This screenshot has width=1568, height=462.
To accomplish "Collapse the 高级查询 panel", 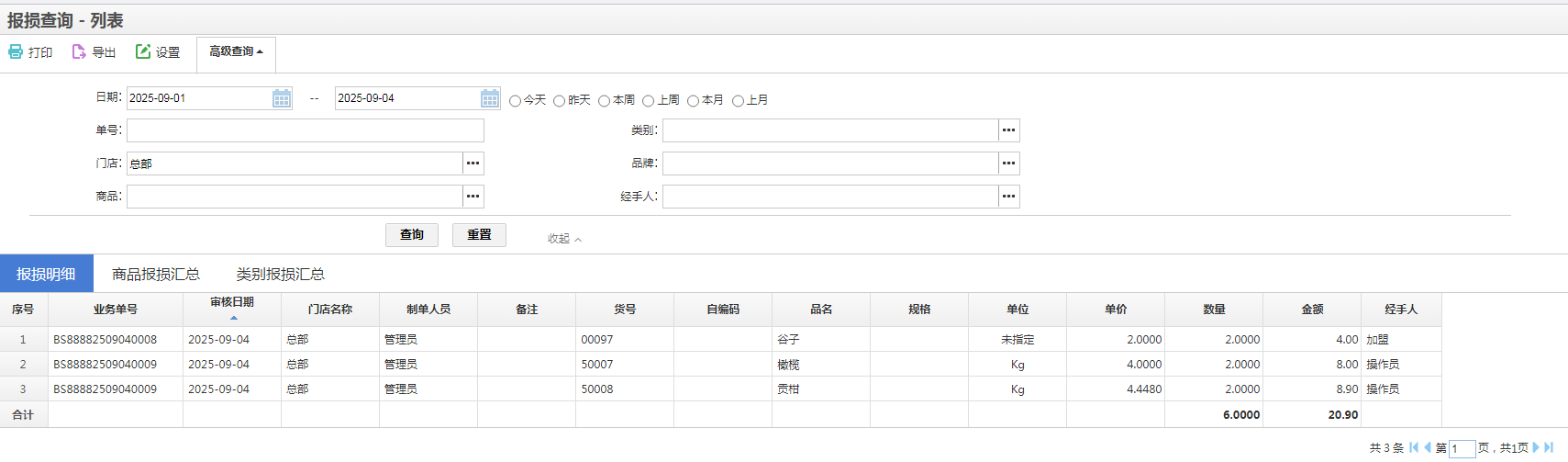I will (564, 239).
